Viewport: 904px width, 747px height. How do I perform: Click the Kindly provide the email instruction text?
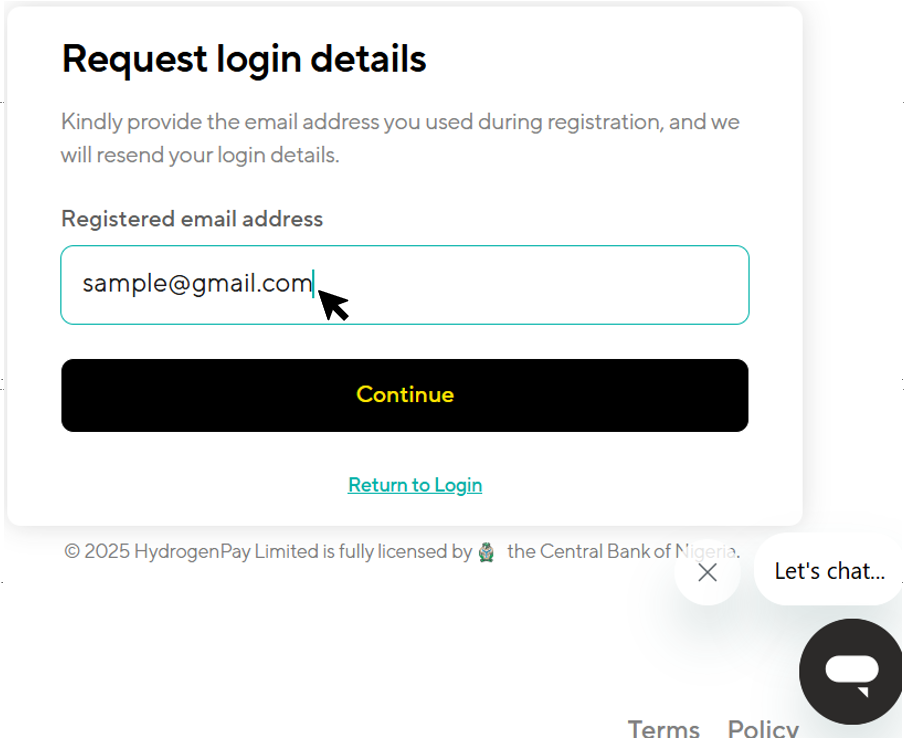point(400,138)
